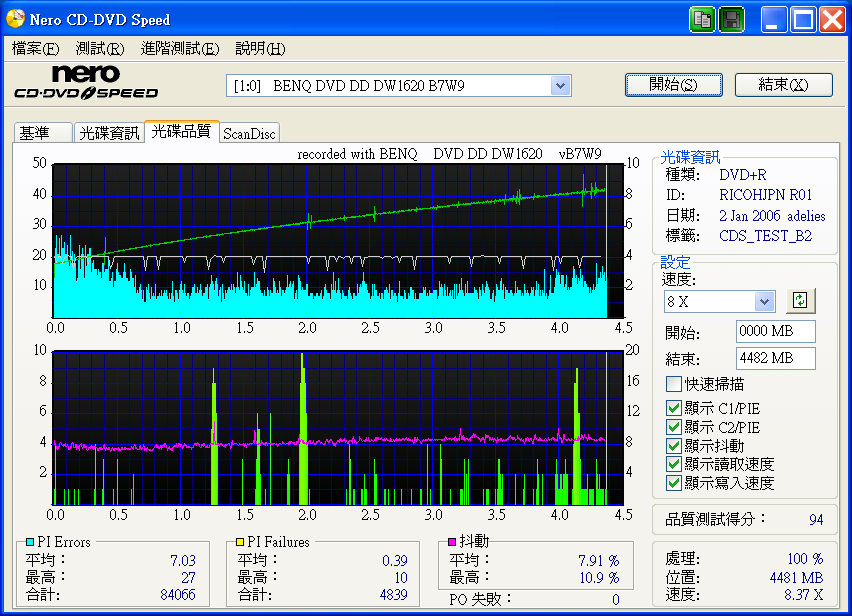Click the PI Failures average 0.39
This screenshot has width=852, height=616.
[394, 560]
